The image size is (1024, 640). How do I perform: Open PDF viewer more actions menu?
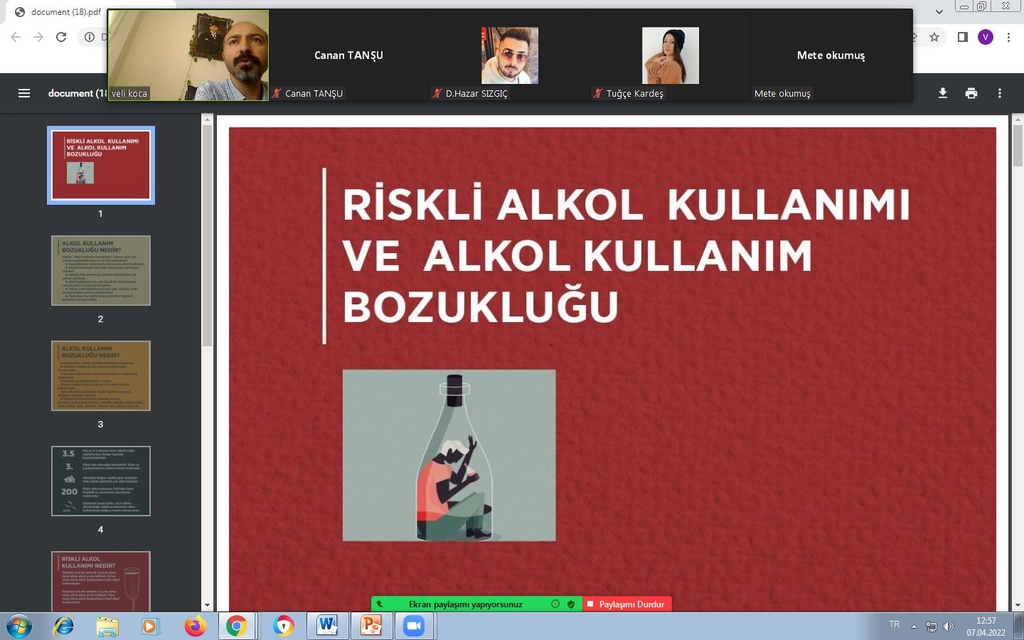(999, 93)
